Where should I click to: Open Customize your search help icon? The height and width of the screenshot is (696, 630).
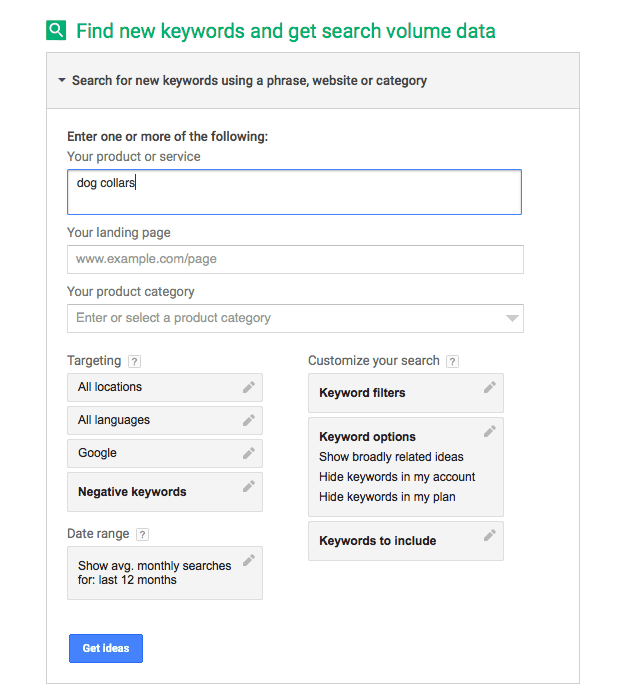[x=452, y=361]
